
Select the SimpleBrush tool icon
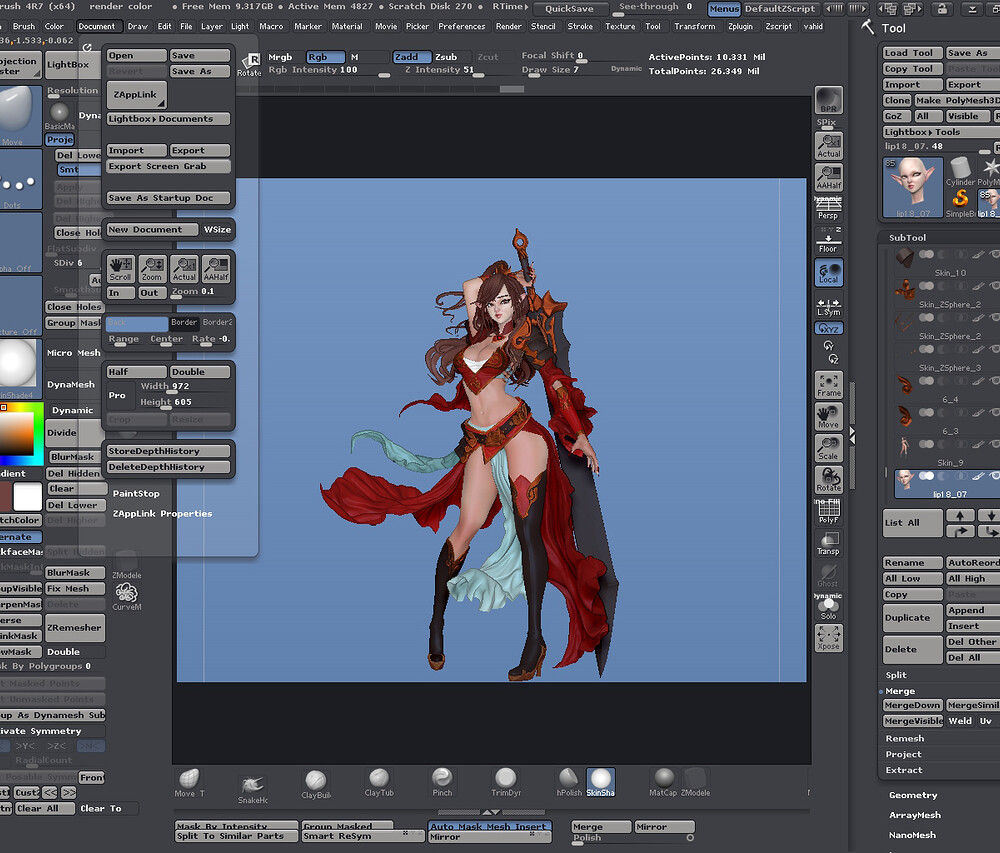[960, 203]
